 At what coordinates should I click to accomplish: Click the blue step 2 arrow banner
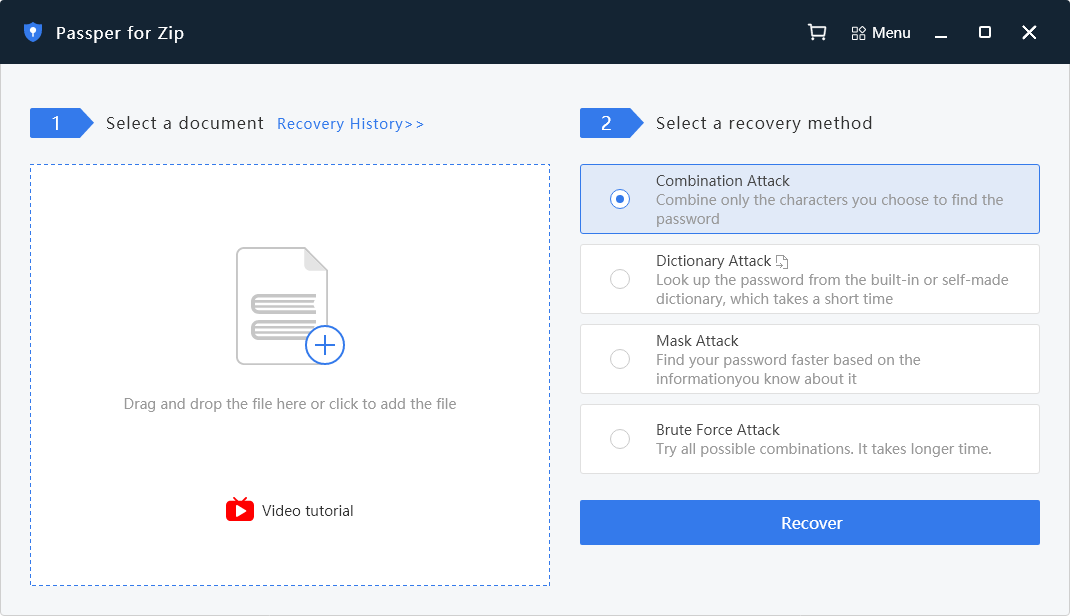click(x=612, y=123)
